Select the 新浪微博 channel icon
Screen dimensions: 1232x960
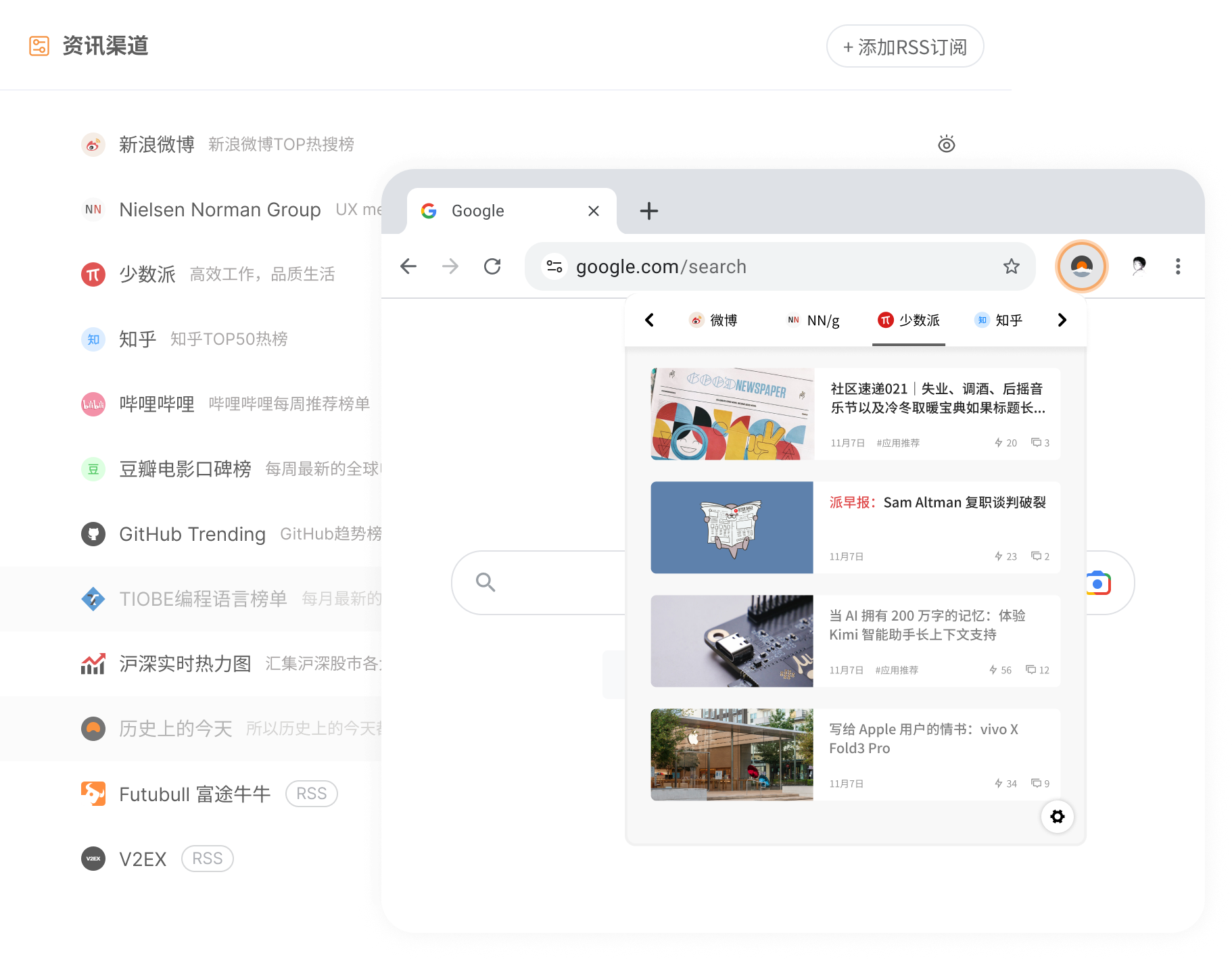[x=94, y=144]
